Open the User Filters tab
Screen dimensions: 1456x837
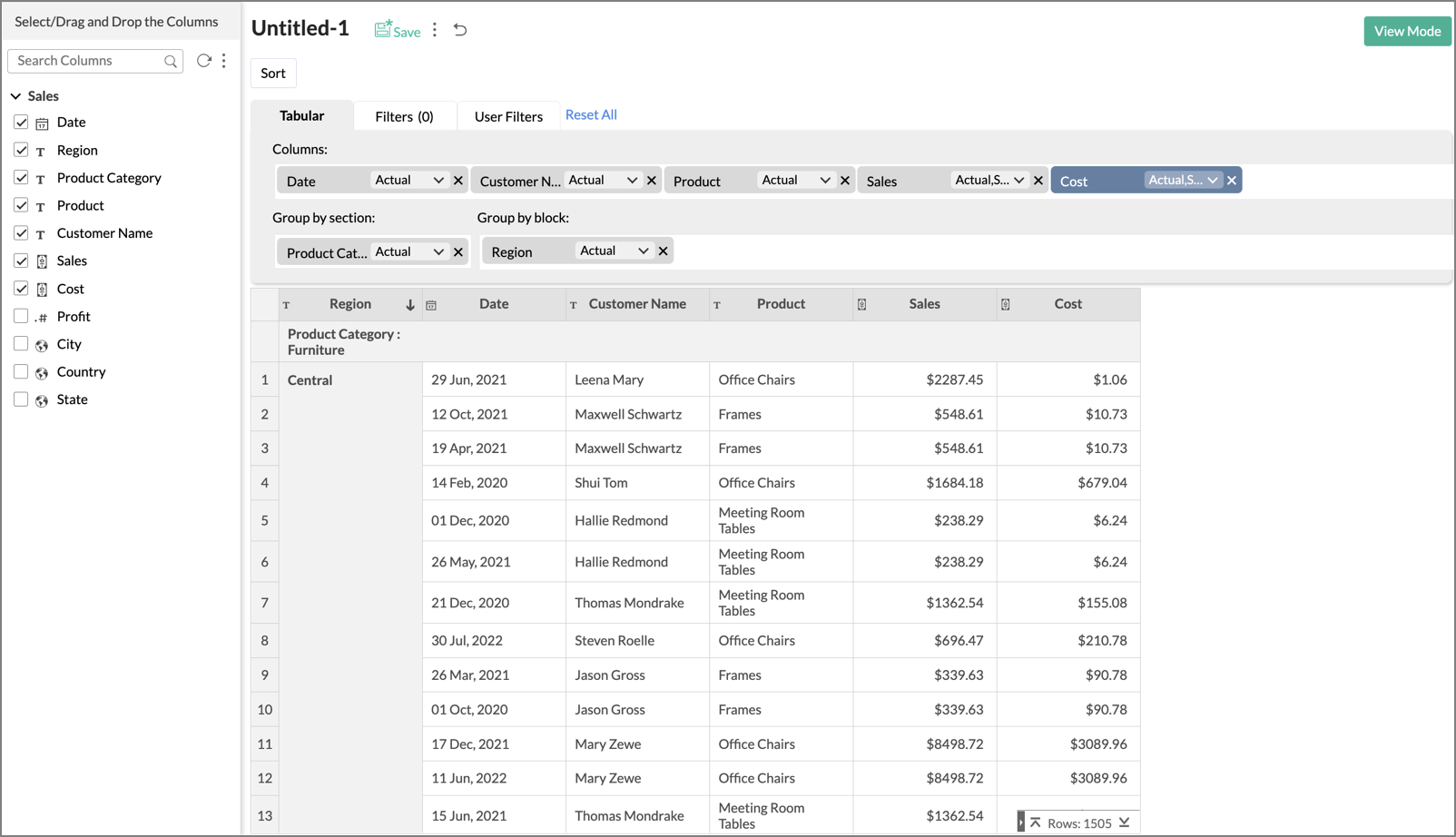point(508,116)
